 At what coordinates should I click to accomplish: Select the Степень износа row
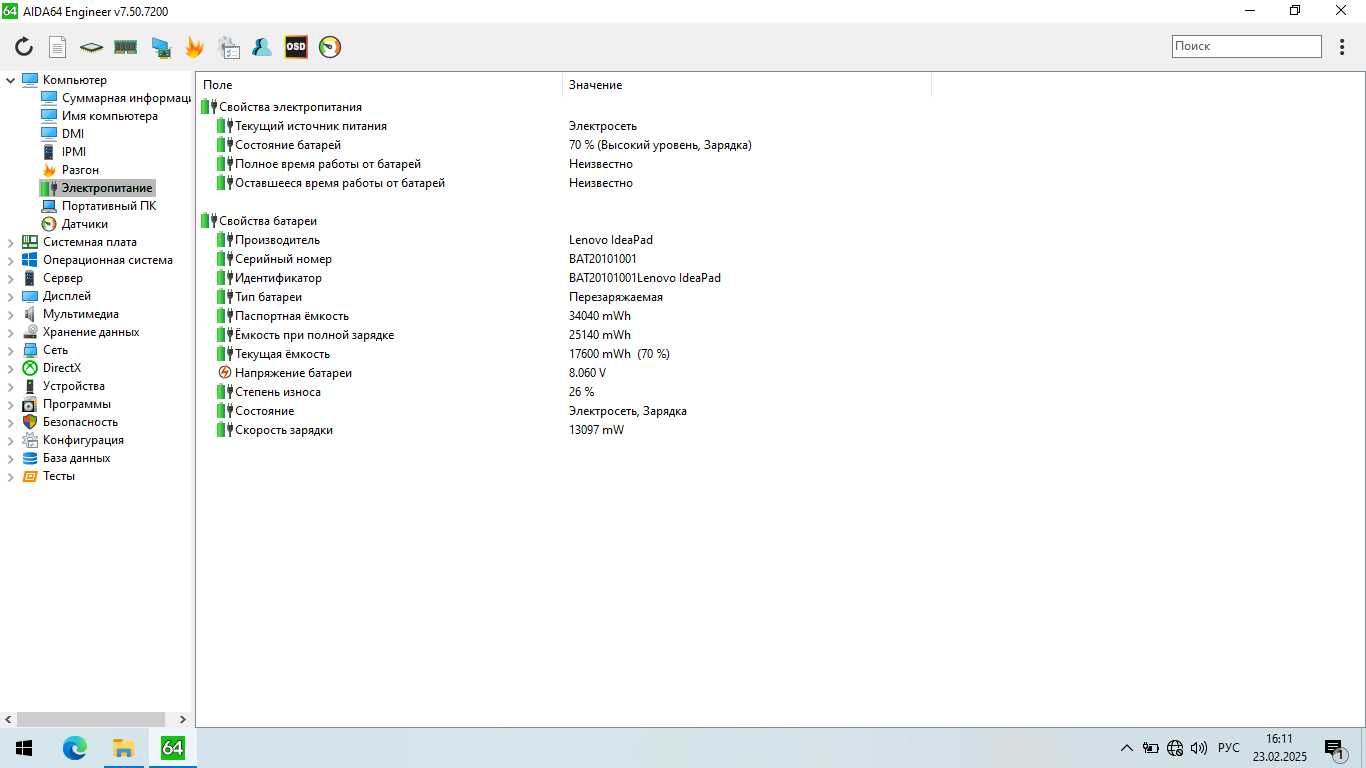(563, 392)
